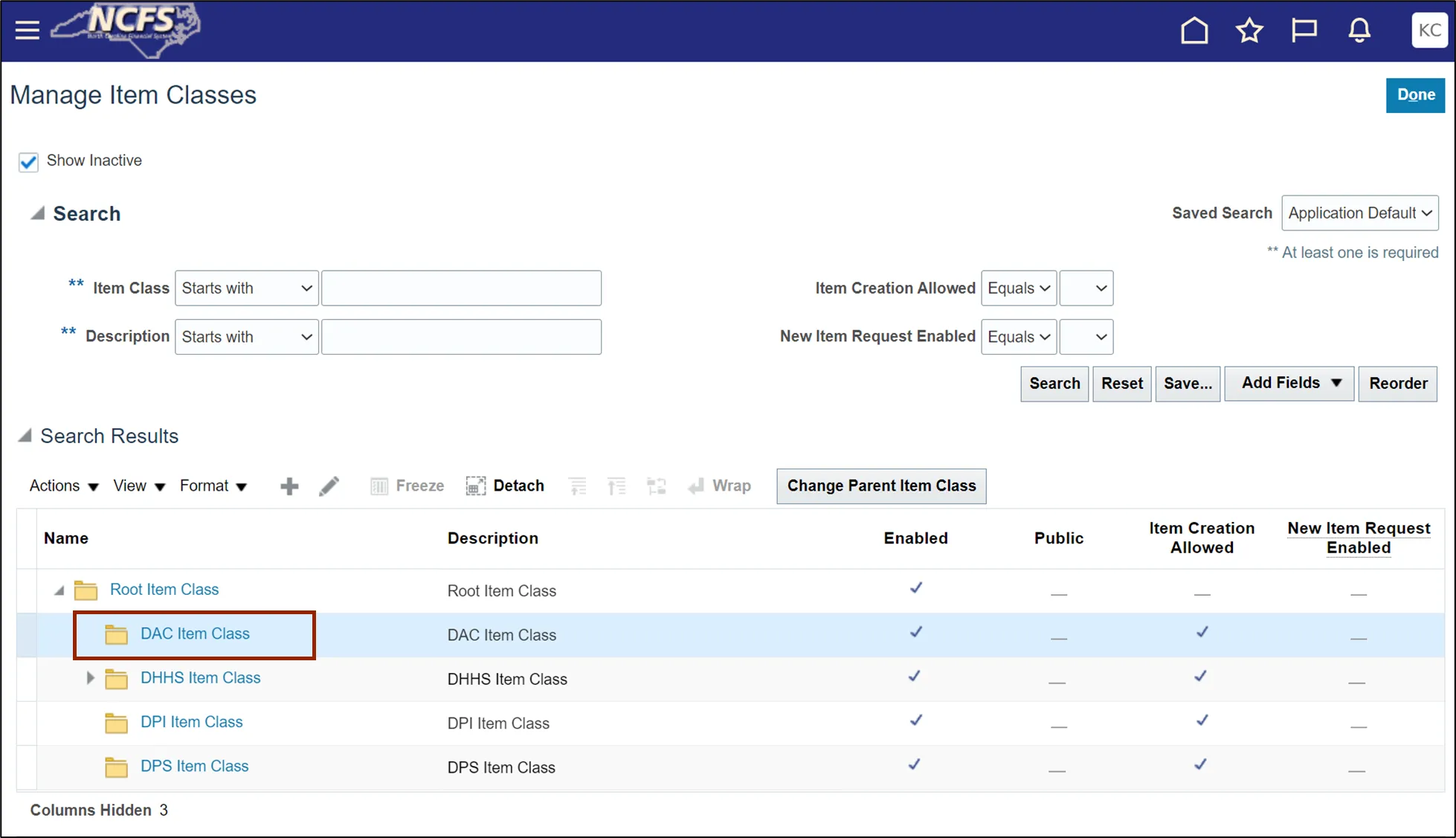
Task: Click the Reset button
Action: [1121, 384]
